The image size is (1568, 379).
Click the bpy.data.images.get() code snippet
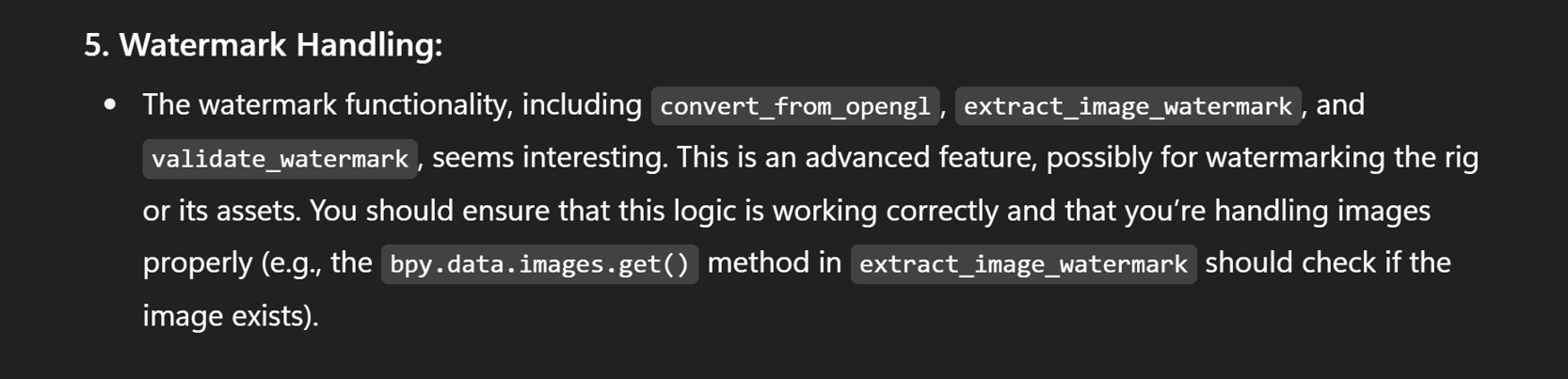(x=539, y=263)
